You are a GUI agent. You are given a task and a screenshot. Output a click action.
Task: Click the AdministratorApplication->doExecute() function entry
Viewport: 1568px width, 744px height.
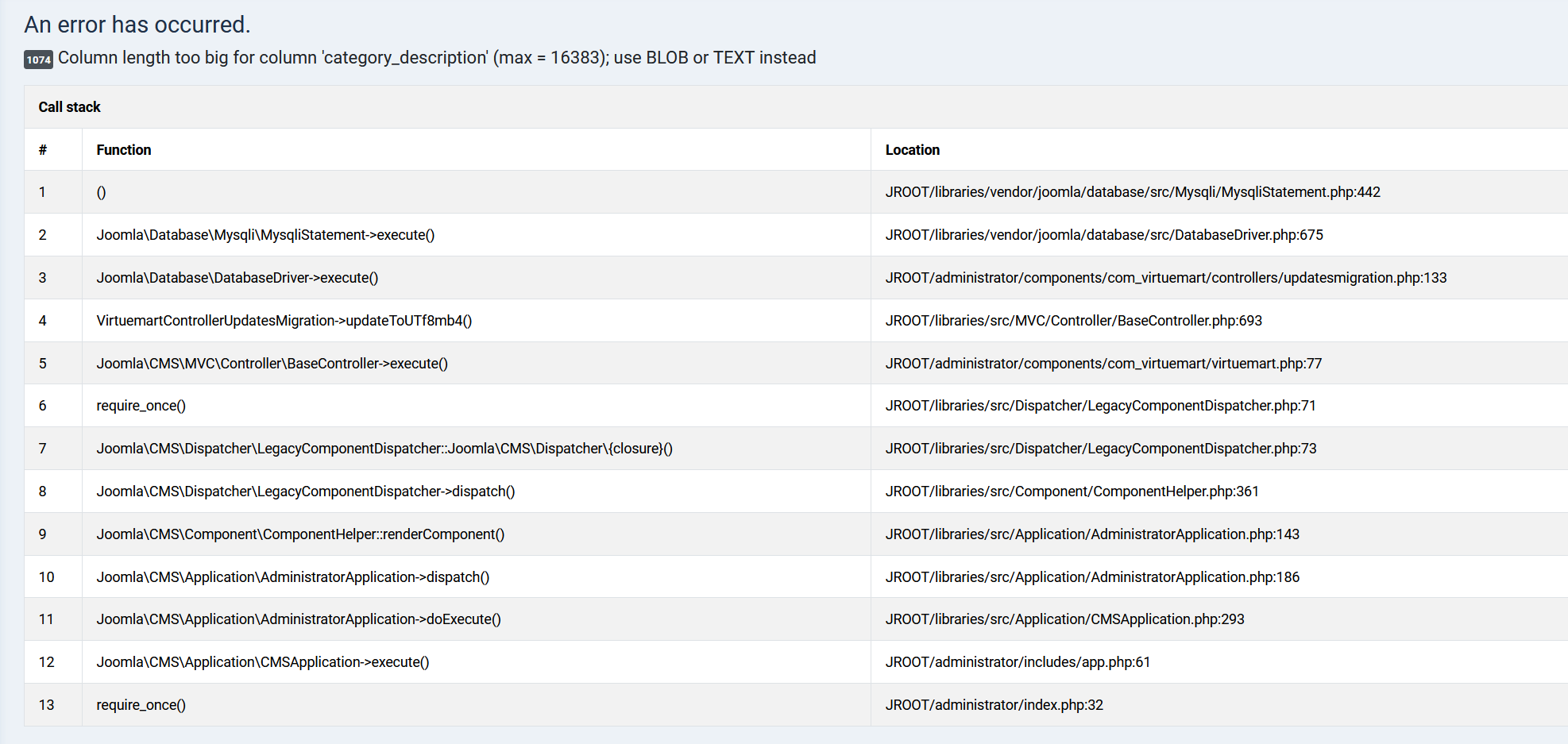click(298, 619)
